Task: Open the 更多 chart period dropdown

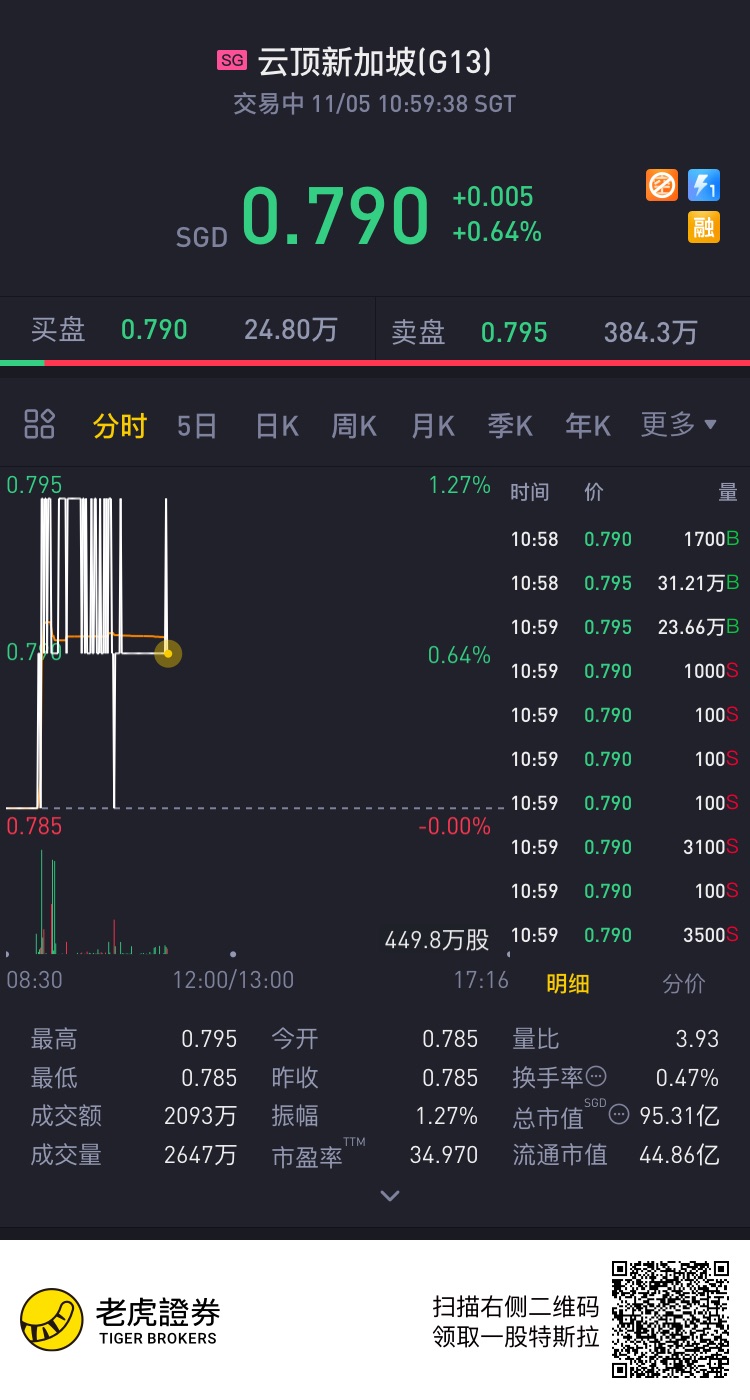Action: 680,425
